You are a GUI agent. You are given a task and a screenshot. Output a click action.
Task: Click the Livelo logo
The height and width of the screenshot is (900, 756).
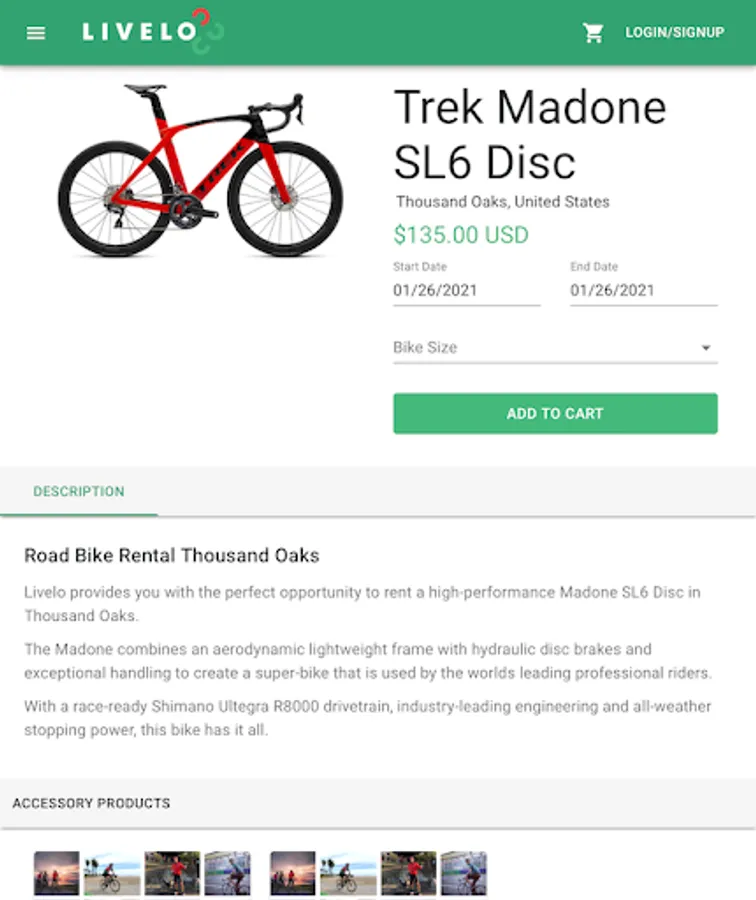click(x=152, y=31)
